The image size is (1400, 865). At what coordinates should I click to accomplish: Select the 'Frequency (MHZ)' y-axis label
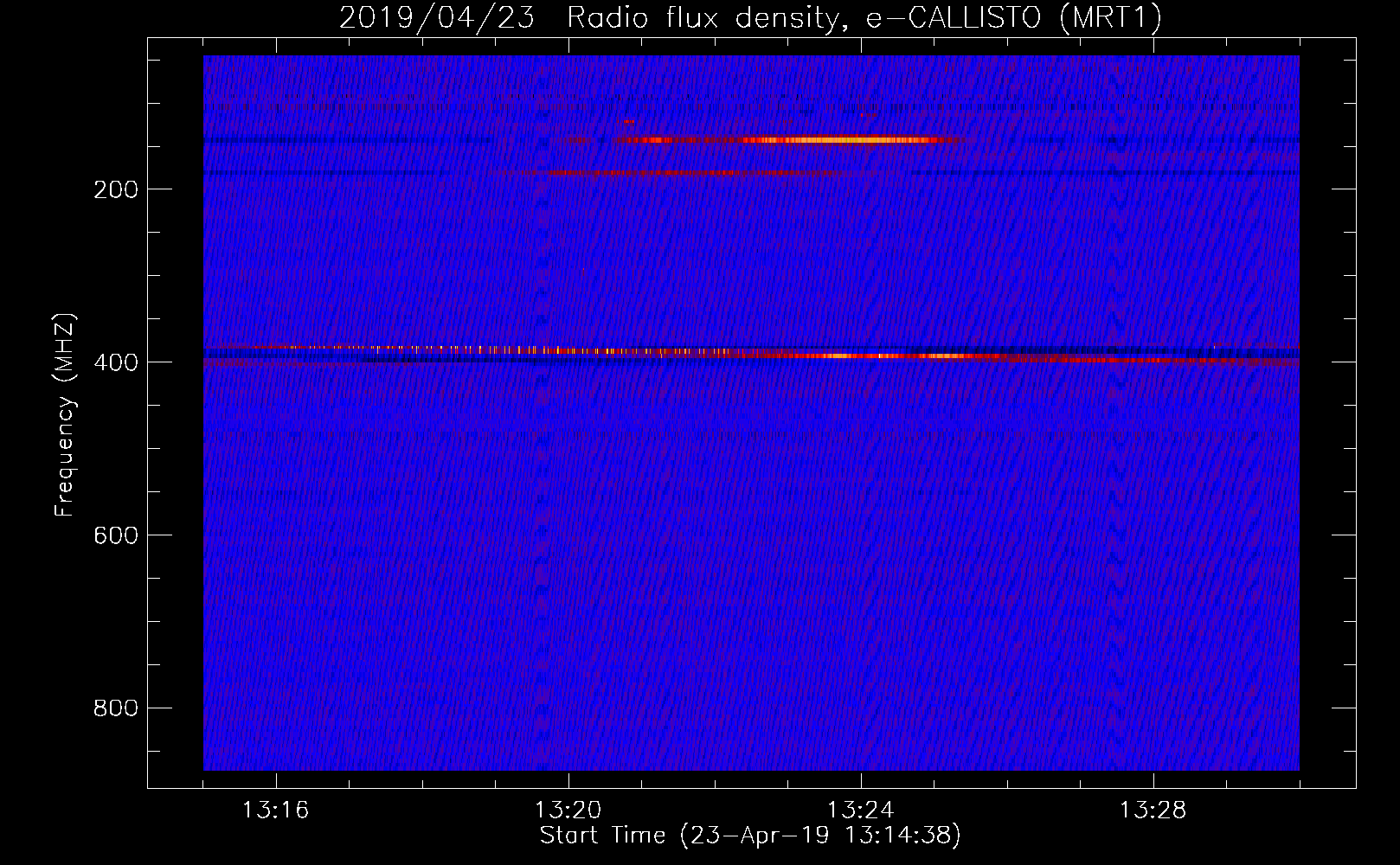click(65, 415)
